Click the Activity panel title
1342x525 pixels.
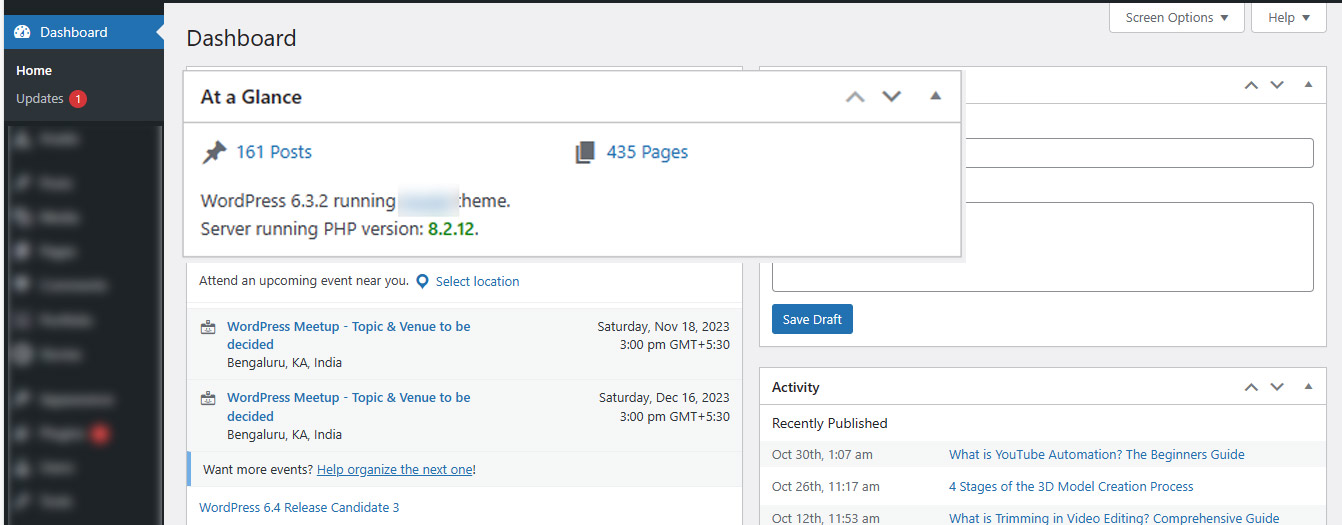coord(796,387)
